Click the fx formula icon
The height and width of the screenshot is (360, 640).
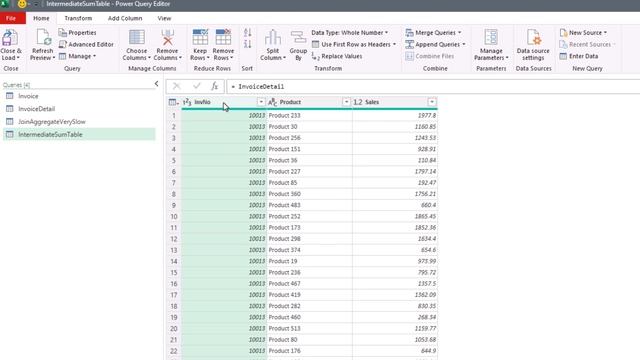214,86
